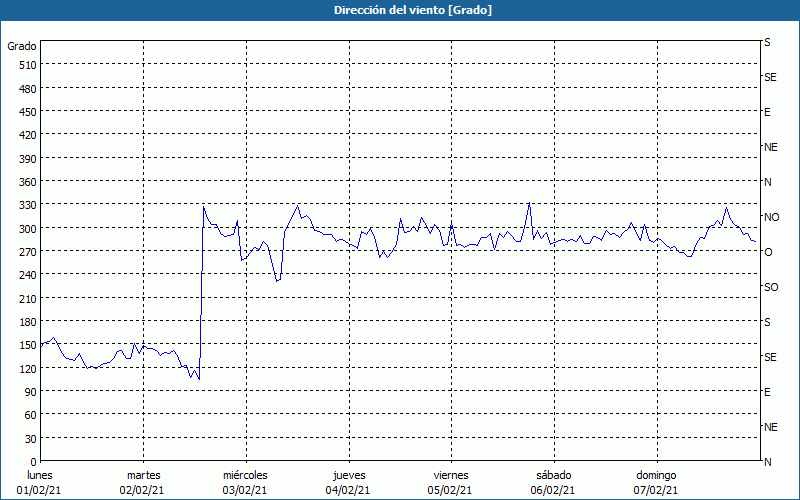
Task: Click the chart title 'Dirección del viento [Grado]'
Action: pyautogui.click(x=413, y=10)
